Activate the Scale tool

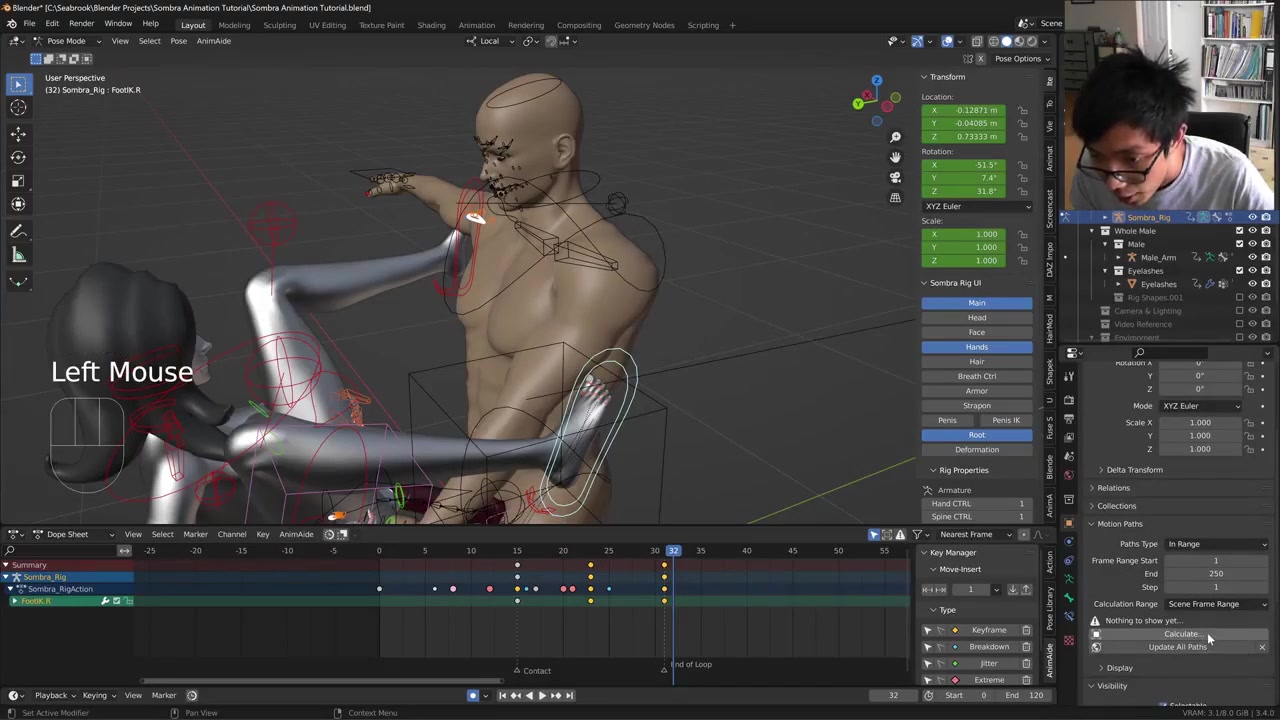pos(18,181)
